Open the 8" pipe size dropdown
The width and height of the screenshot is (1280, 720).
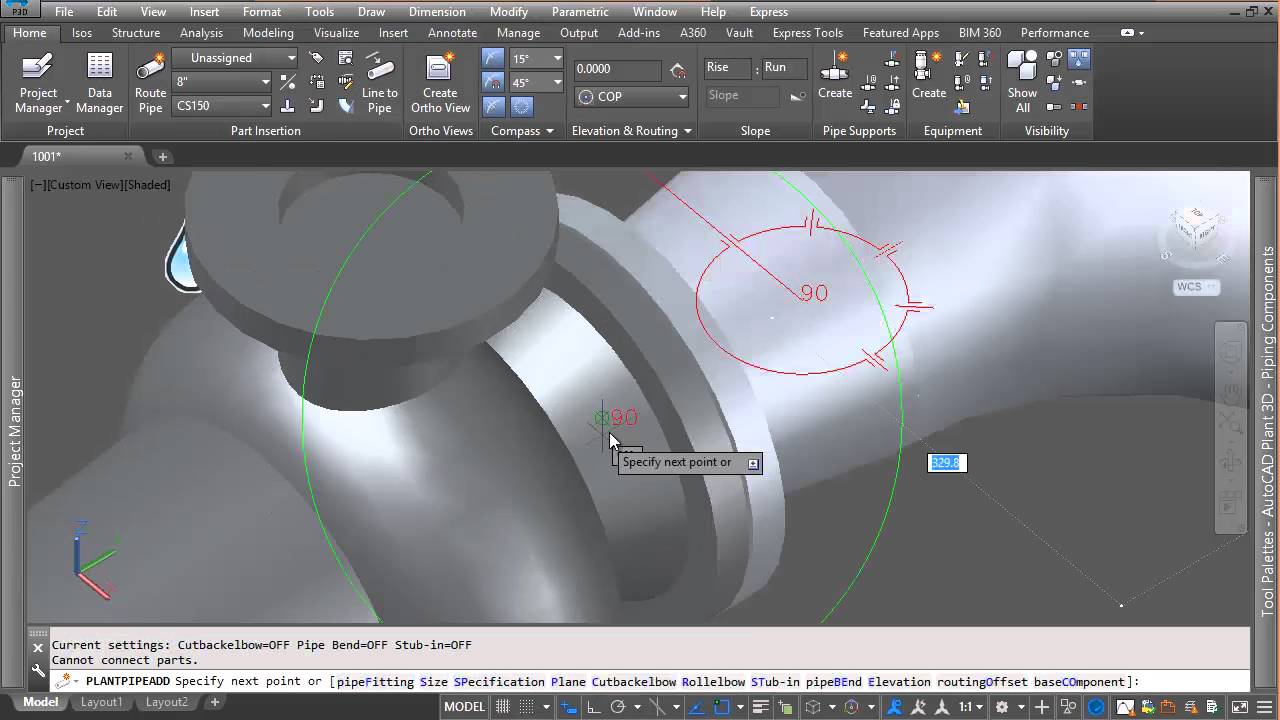pos(222,82)
